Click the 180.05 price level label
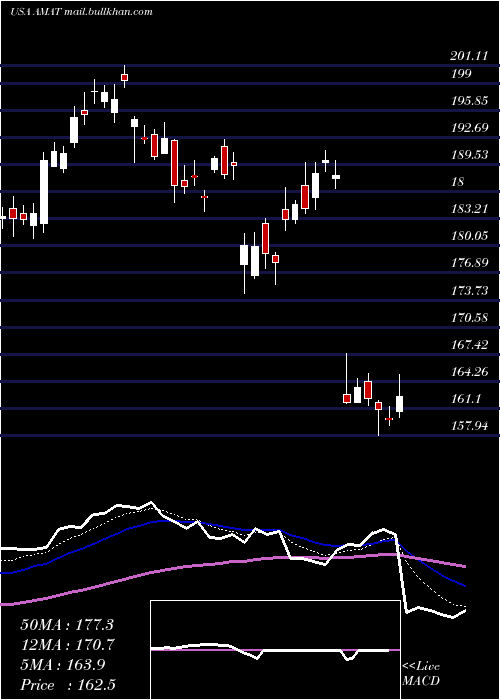The image size is (500, 700). (469, 235)
